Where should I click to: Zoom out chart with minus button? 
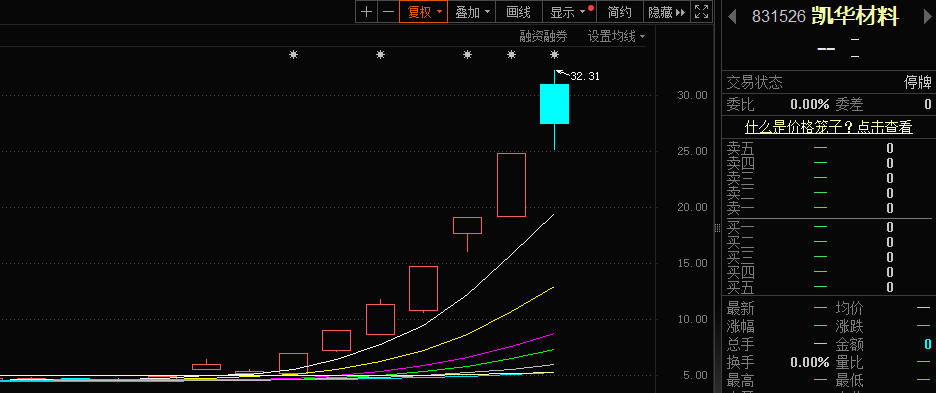point(389,12)
